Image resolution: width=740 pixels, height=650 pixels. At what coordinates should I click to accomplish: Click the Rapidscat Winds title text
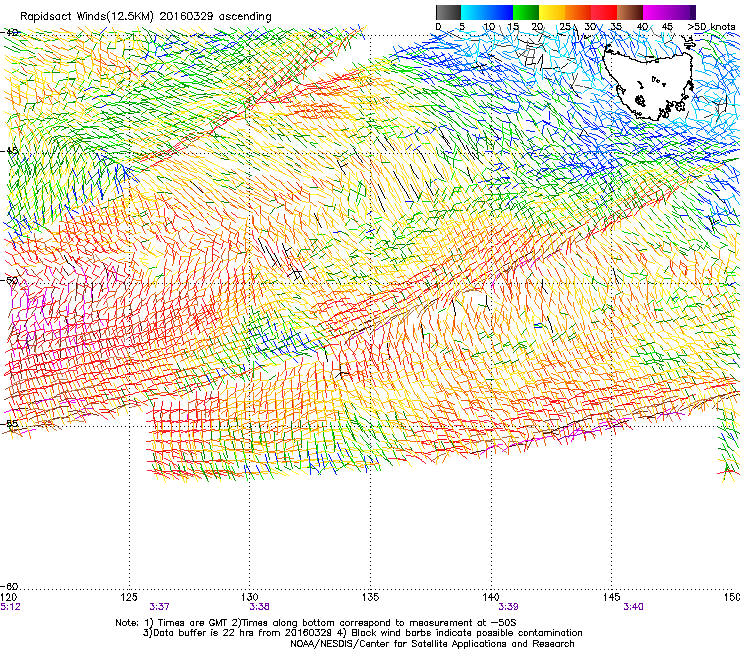coord(146,16)
